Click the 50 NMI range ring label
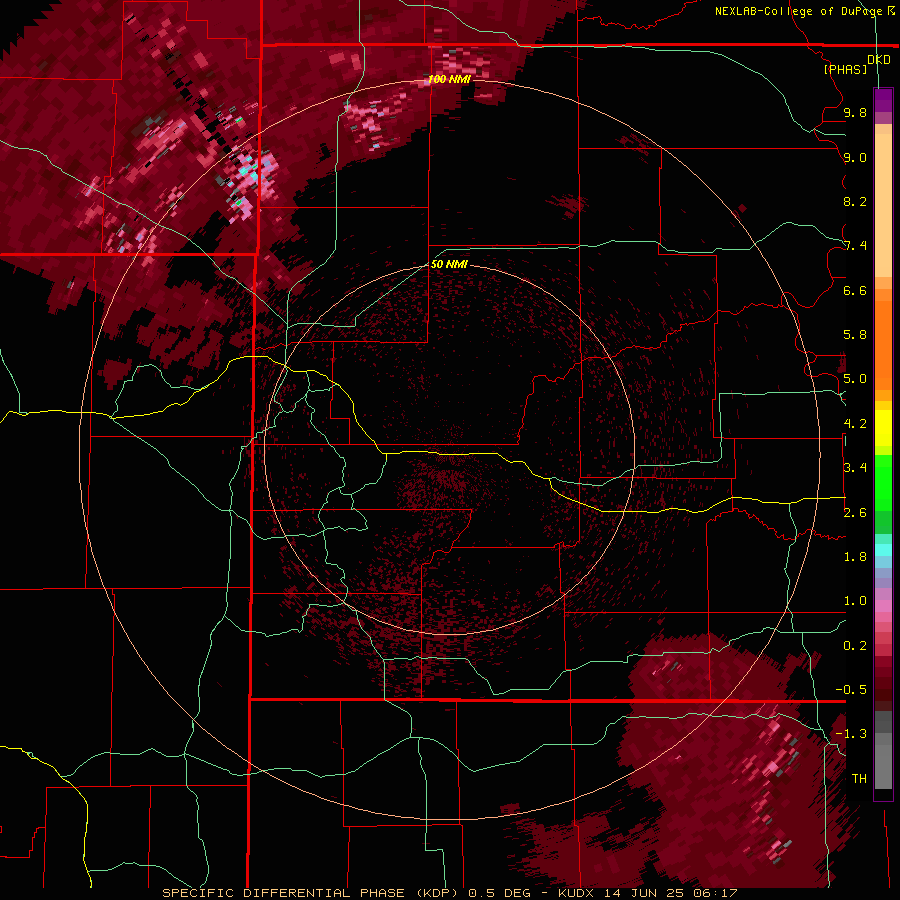900x900 pixels. [449, 264]
